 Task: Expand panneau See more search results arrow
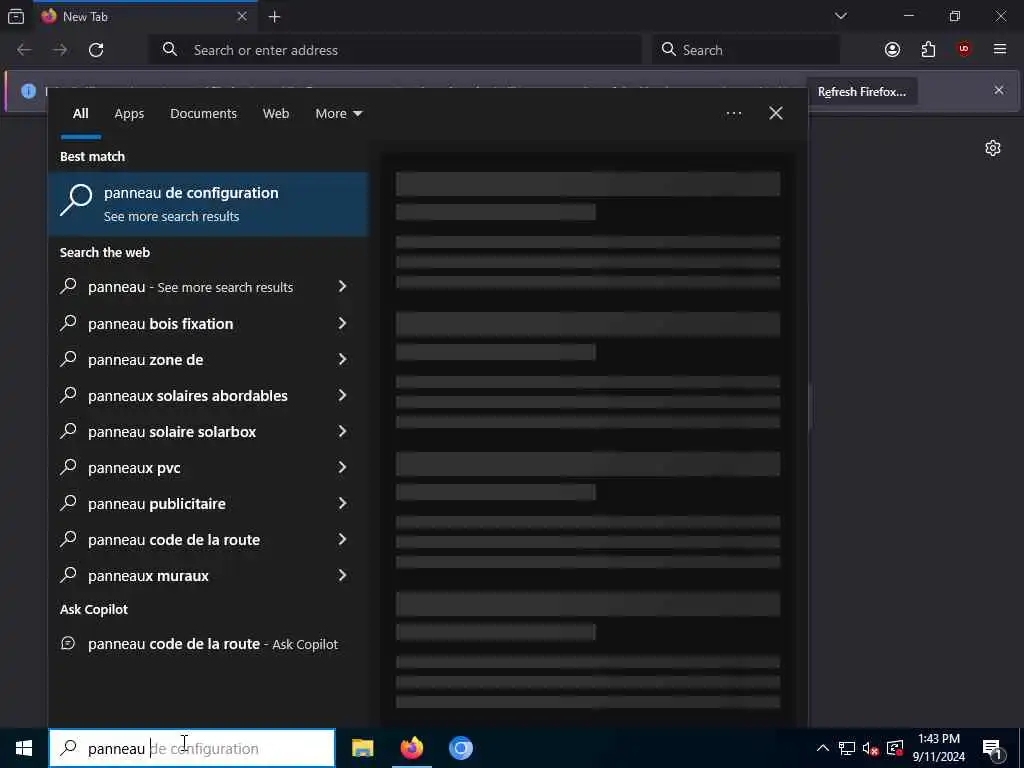click(342, 286)
